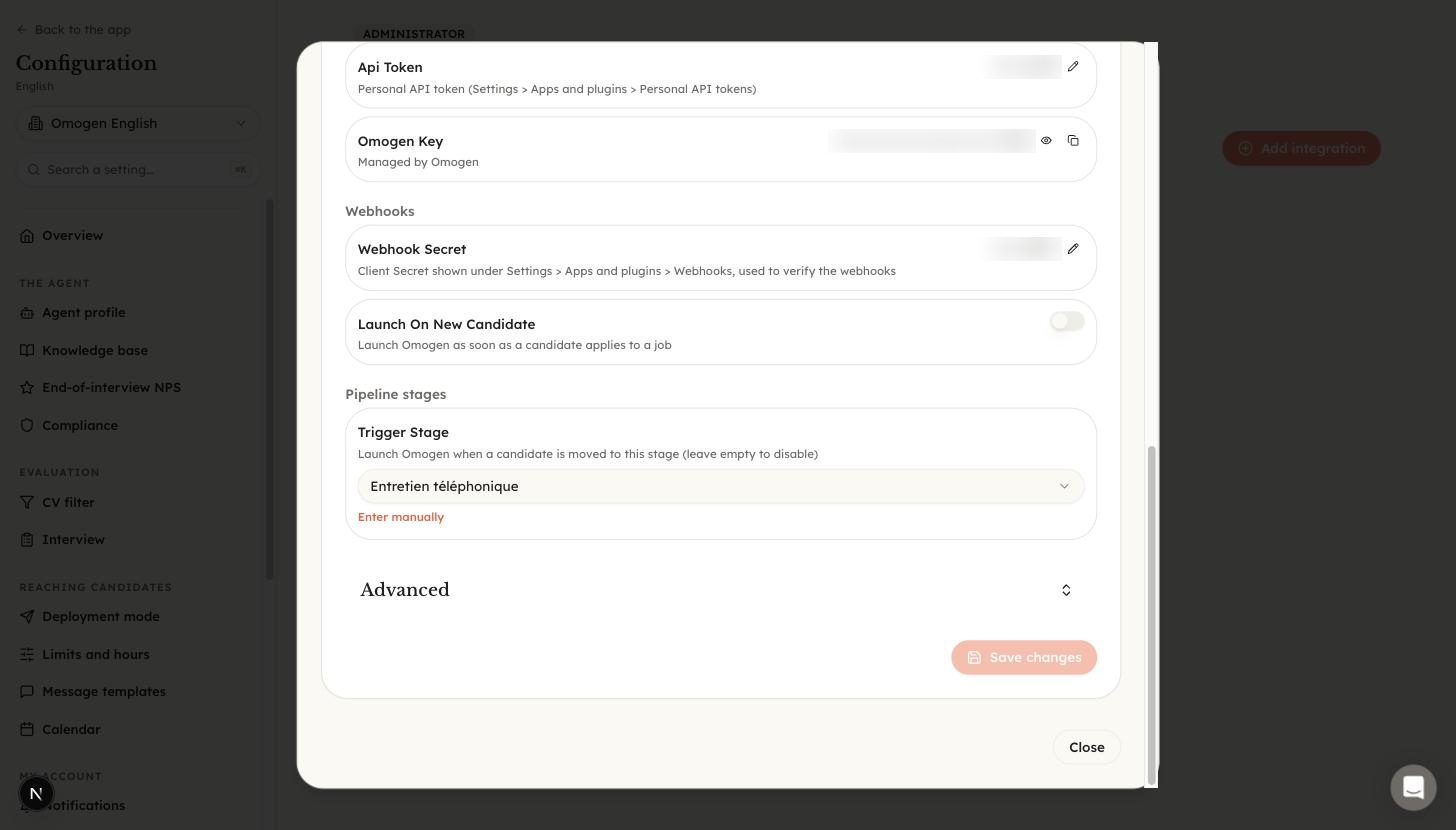1456x830 pixels.
Task: Click the Deployment mode send icon
Action: tap(27, 617)
